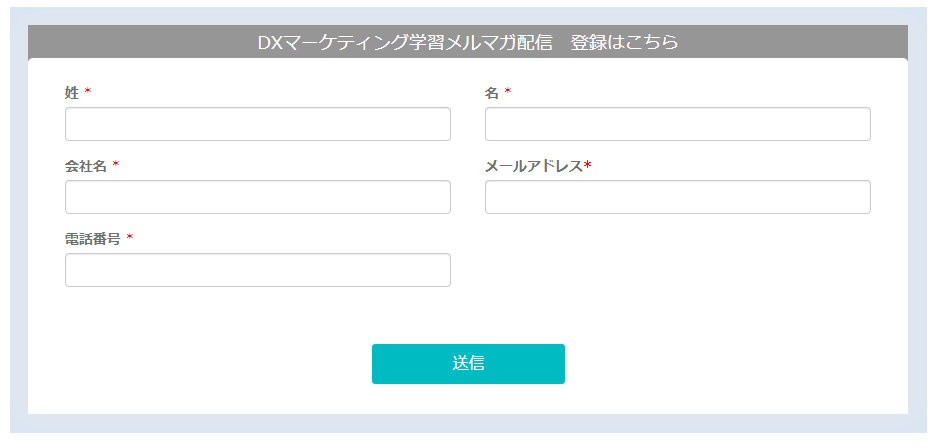Click the 名 field label text
938x448 pixels.
coord(492,92)
